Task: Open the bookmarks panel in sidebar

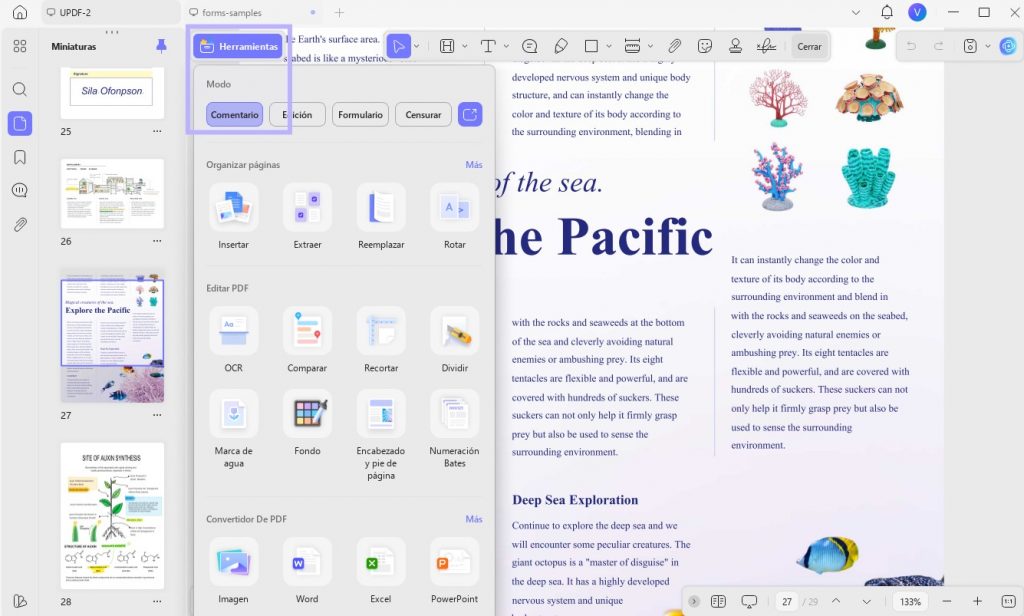Action: point(20,157)
